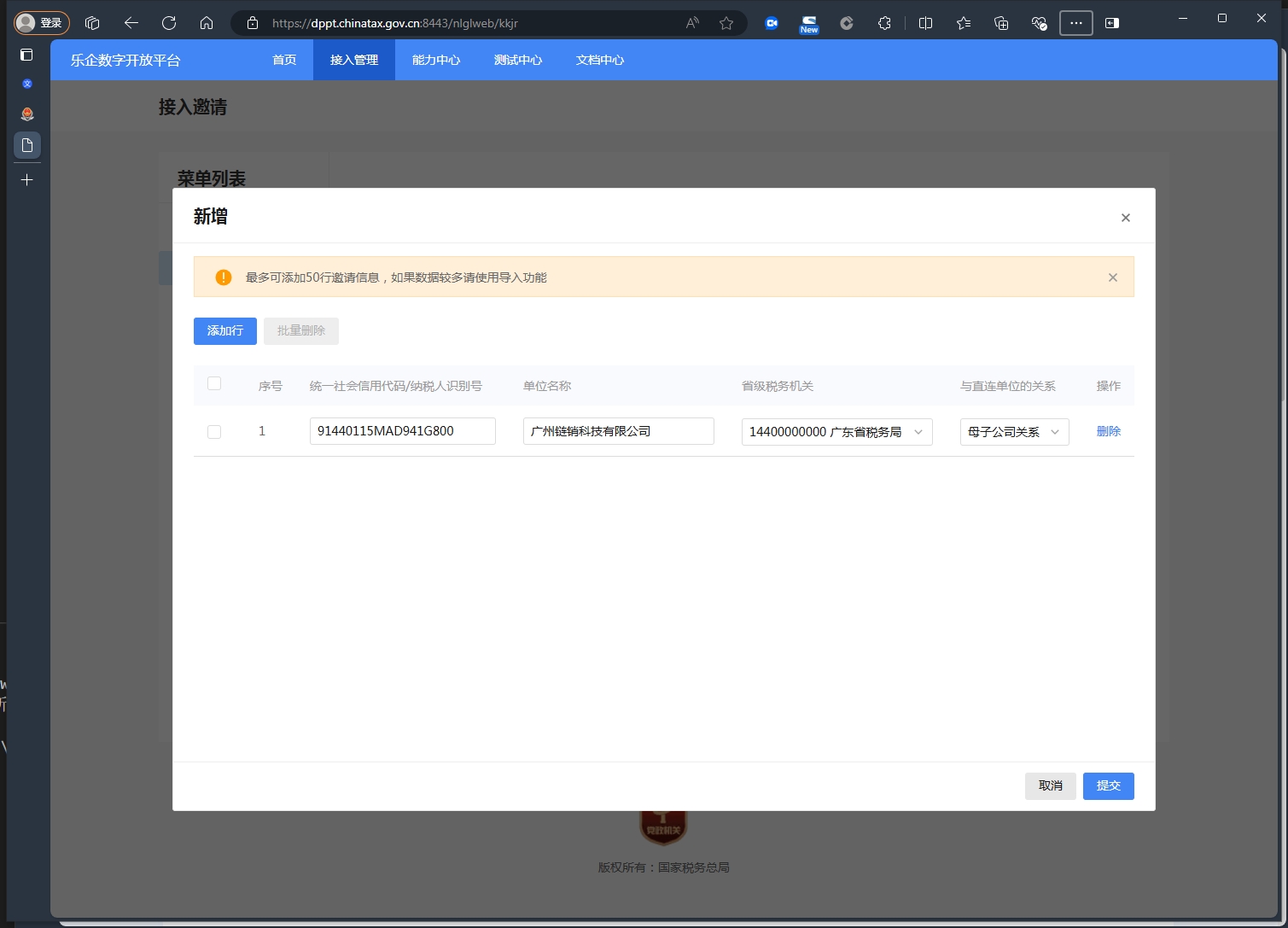The image size is (1288, 928).
Task: Open new vertical tab plus icon
Action: point(27,180)
